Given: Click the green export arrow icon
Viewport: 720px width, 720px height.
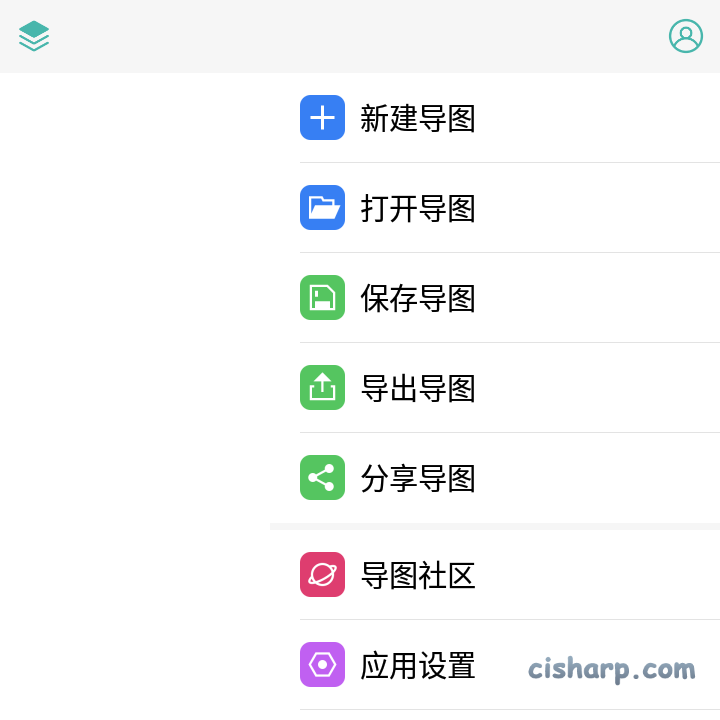Looking at the screenshot, I should pyautogui.click(x=322, y=388).
